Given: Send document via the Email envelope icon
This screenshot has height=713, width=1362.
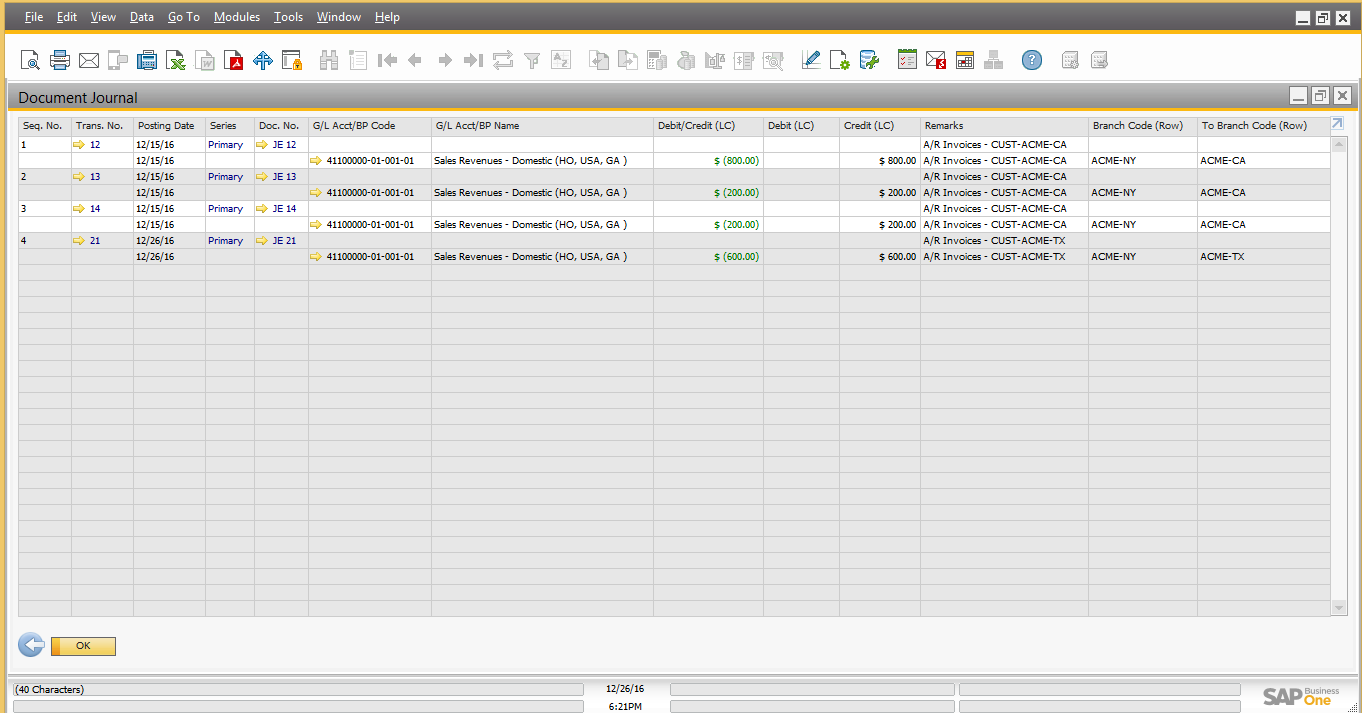Looking at the screenshot, I should (89, 61).
